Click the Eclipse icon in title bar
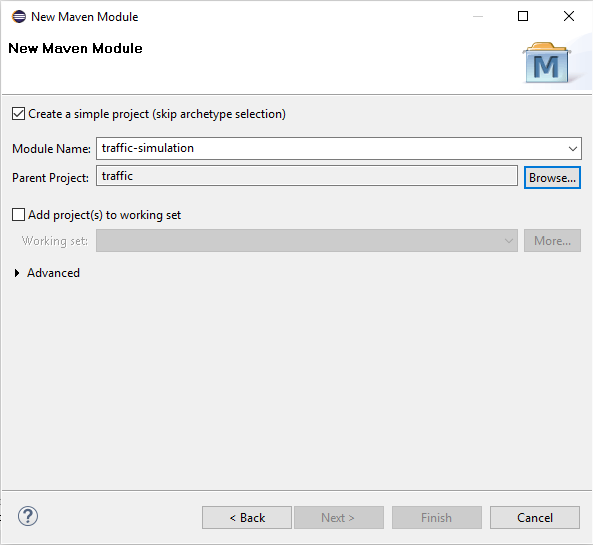Image resolution: width=593 pixels, height=545 pixels. (x=19, y=17)
